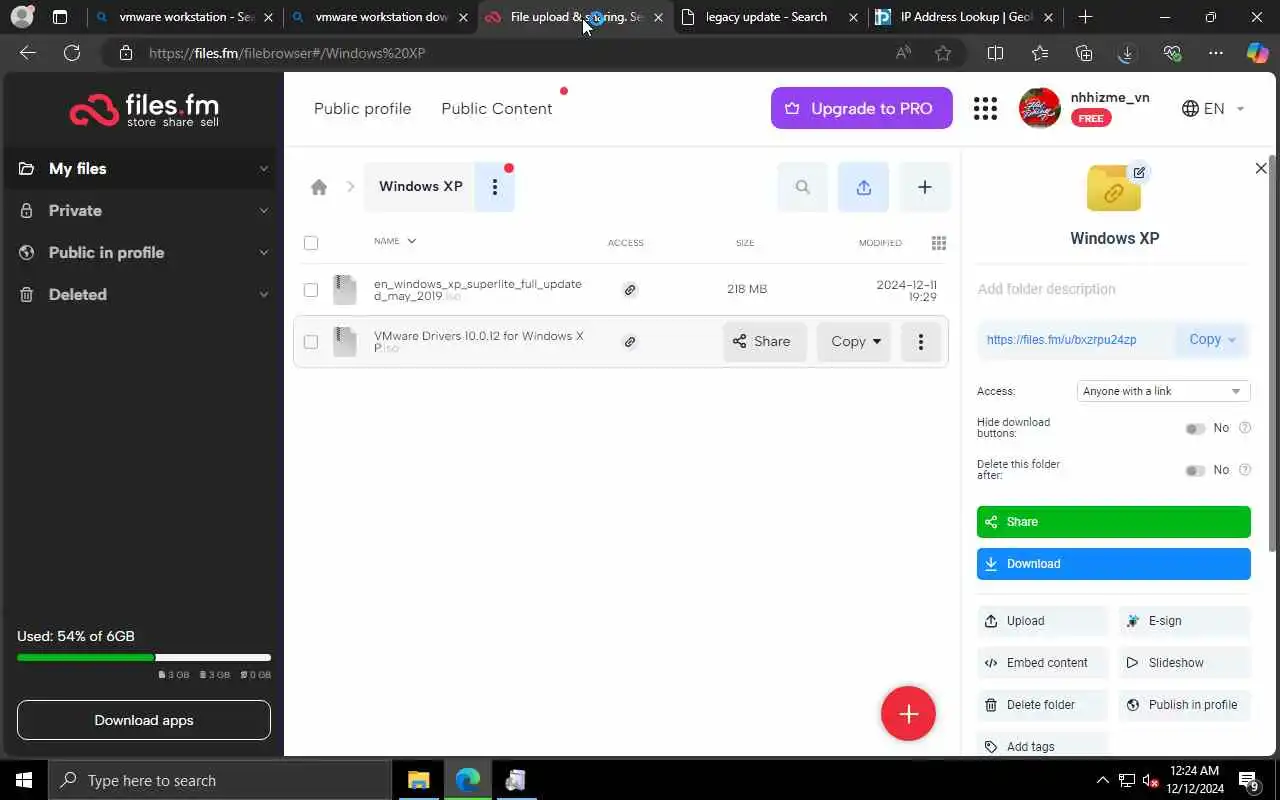Open Windows XP folder options three-dot menu
The image size is (1280, 800).
(494, 187)
